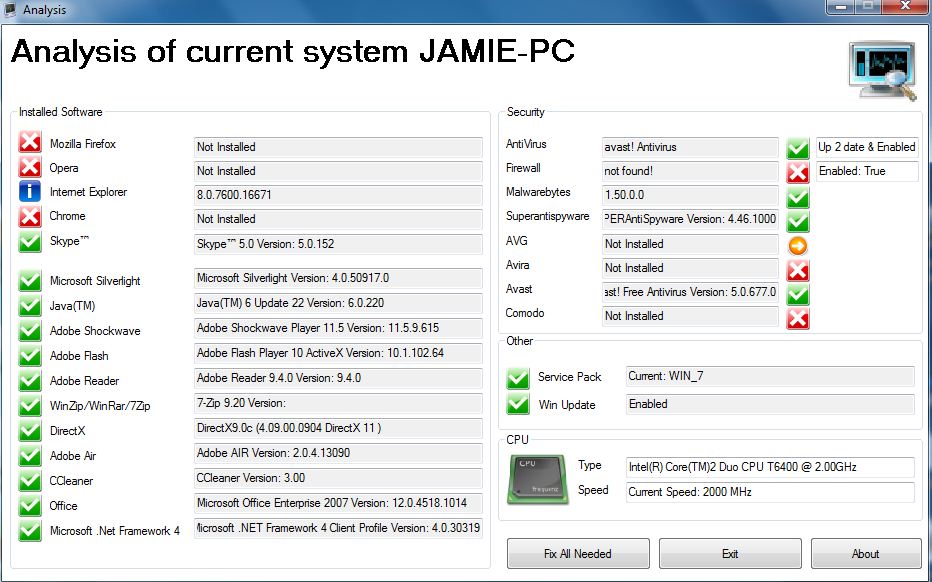Click the CPU chip image
The width and height of the screenshot is (932, 582).
point(538,480)
